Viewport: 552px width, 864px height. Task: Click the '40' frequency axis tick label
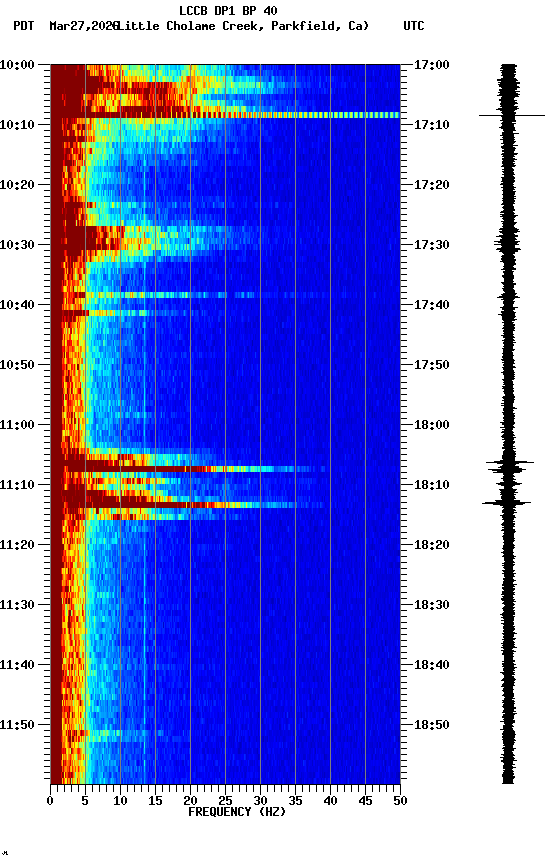(330, 801)
